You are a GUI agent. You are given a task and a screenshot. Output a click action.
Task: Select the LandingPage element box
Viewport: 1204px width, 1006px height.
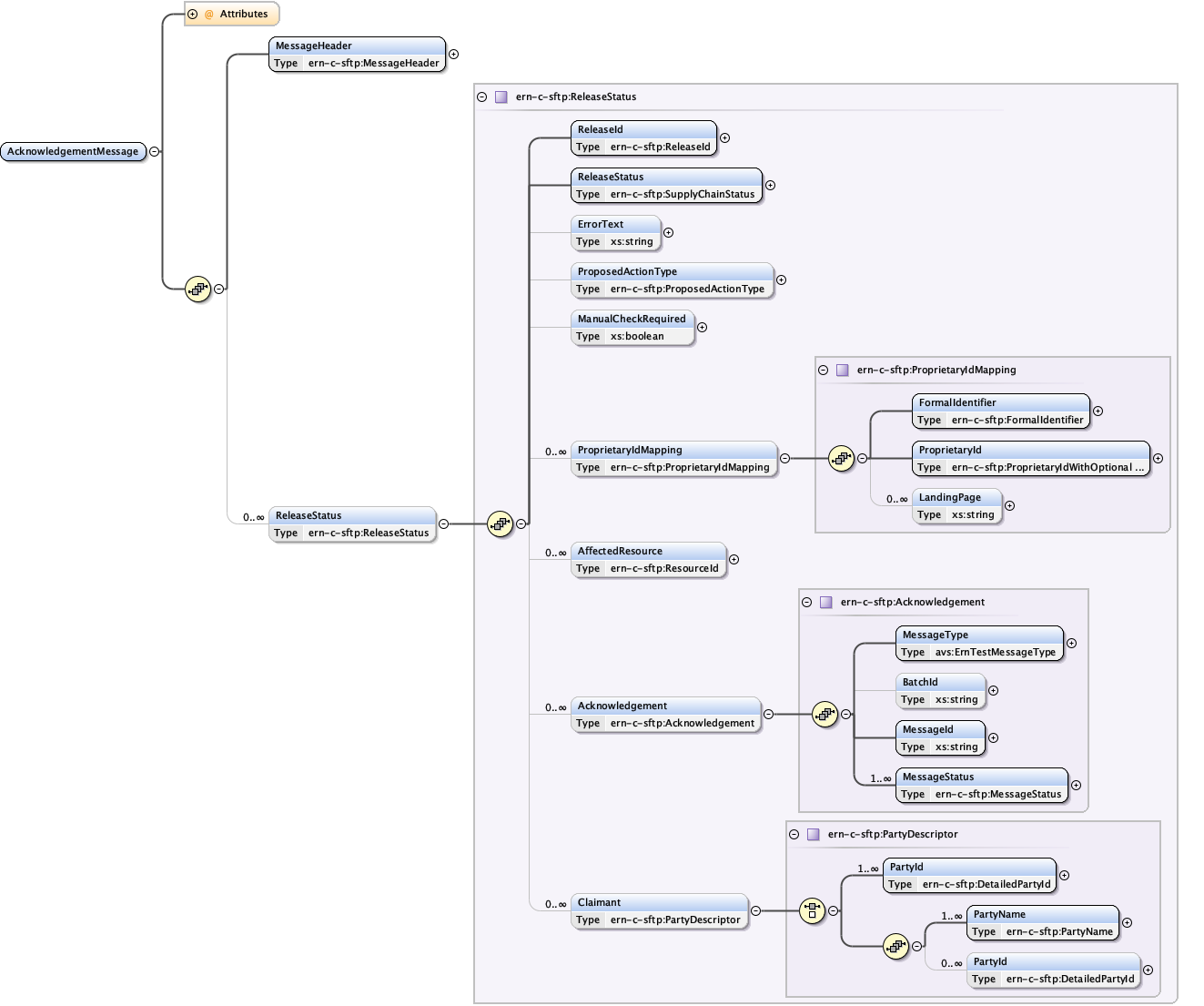(957, 506)
